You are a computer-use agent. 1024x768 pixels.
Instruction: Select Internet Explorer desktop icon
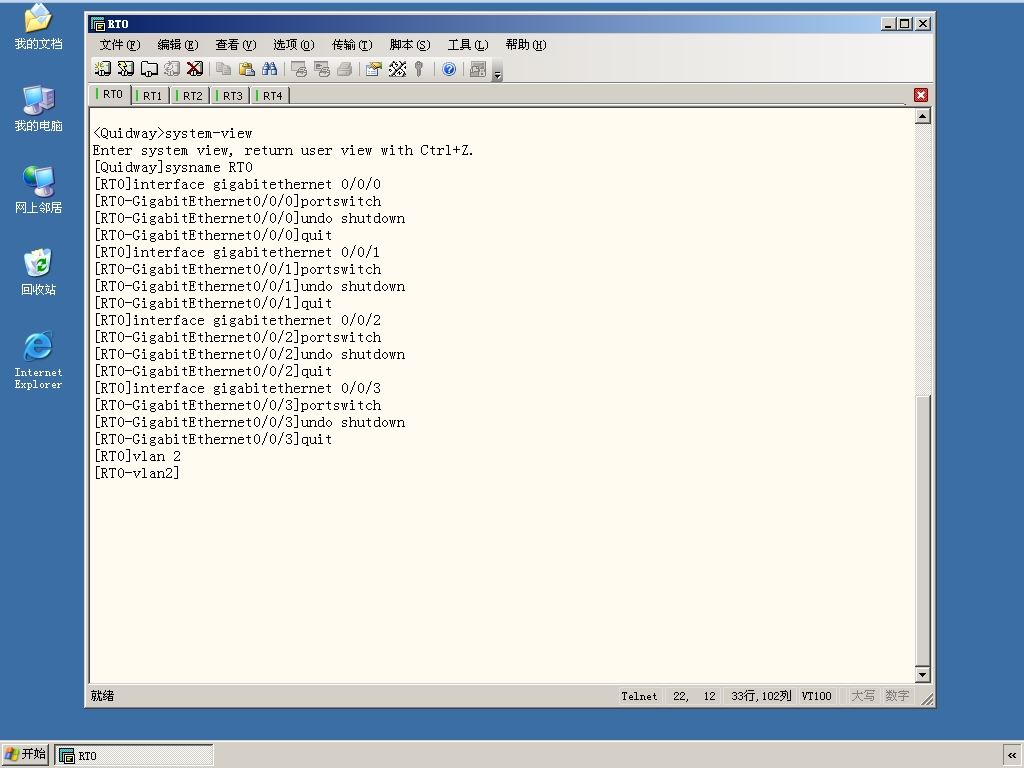38,360
